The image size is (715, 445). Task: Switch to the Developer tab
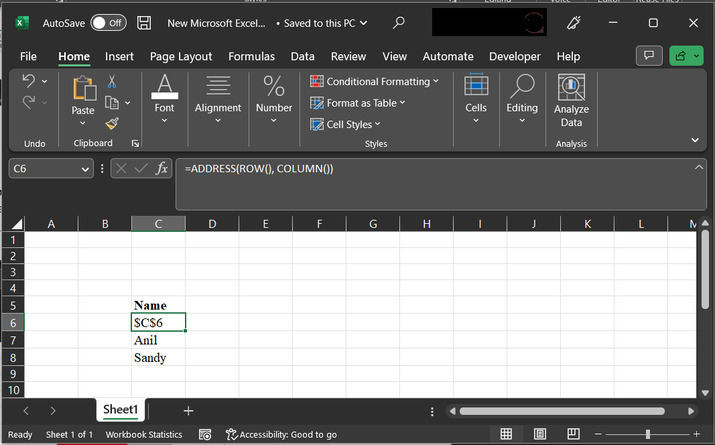point(514,57)
